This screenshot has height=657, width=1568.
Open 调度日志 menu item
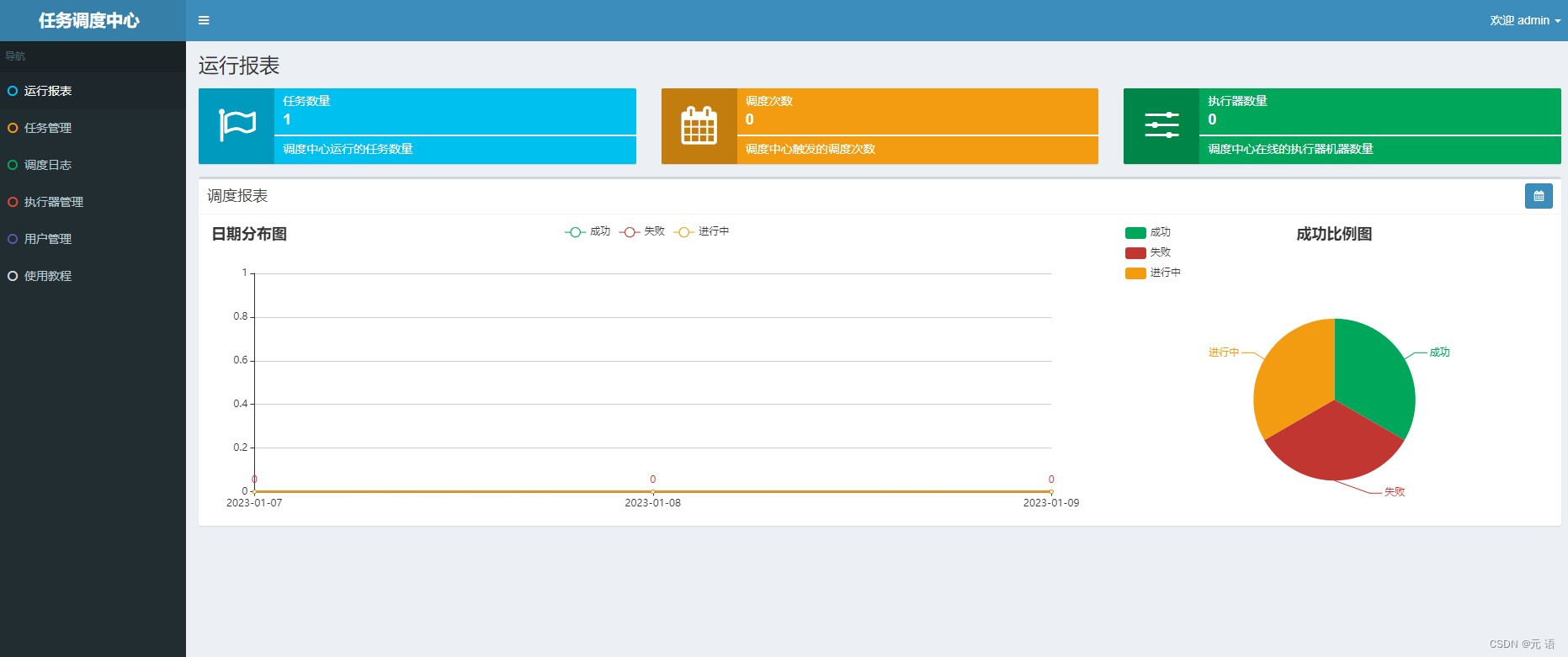93,165
